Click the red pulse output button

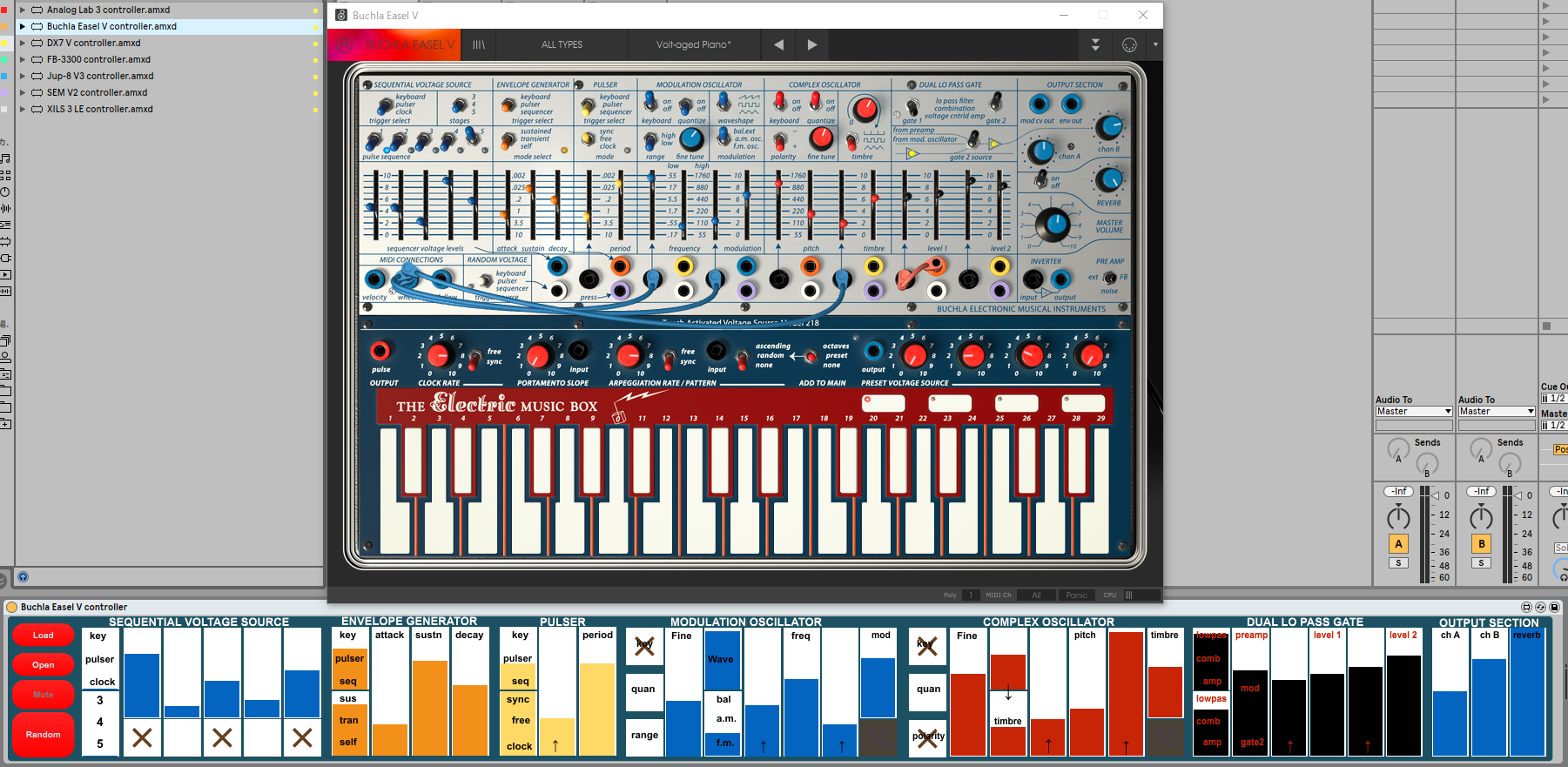coord(380,351)
